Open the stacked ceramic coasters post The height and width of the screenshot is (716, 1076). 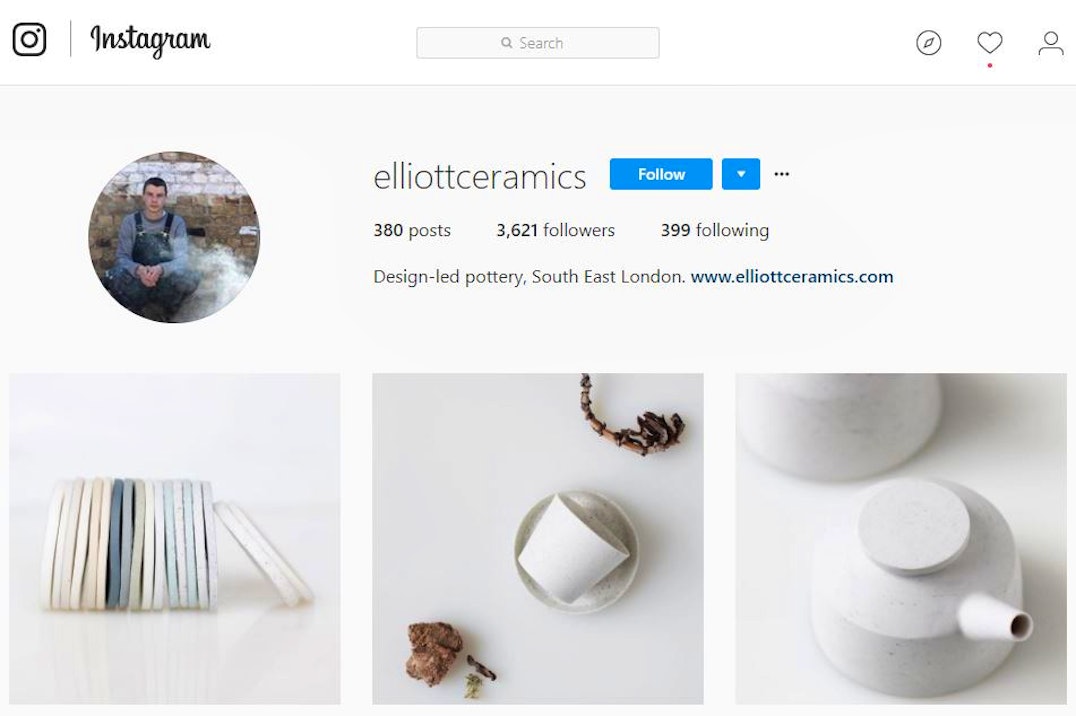(175, 539)
